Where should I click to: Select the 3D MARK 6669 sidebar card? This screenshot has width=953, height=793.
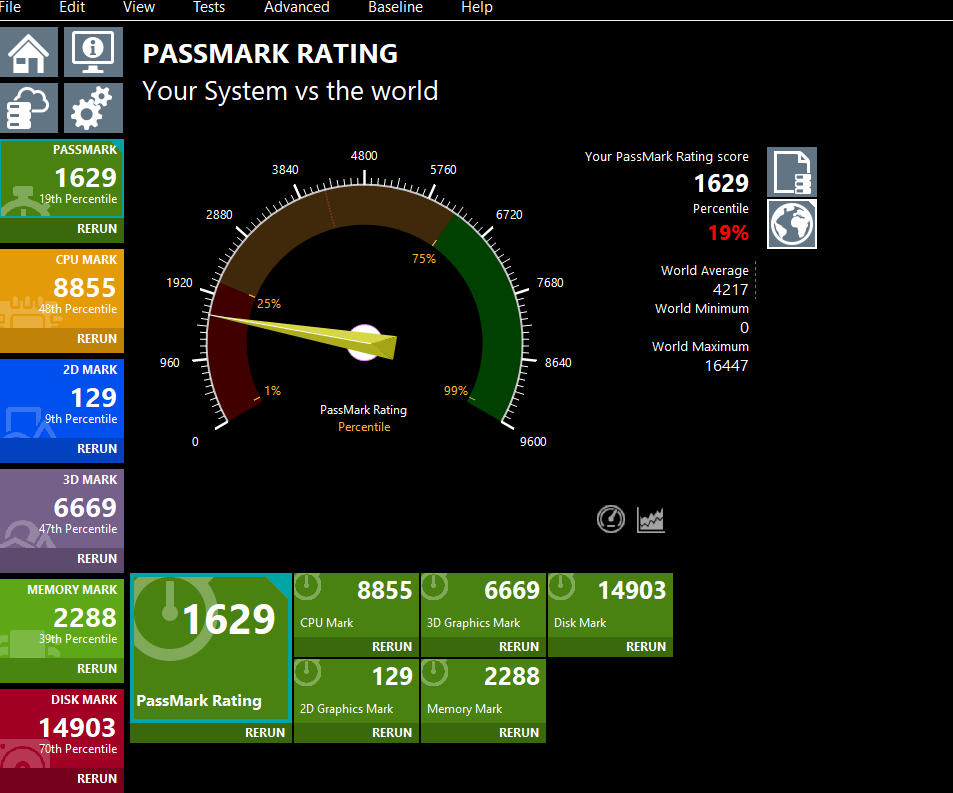pyautogui.click(x=62, y=508)
